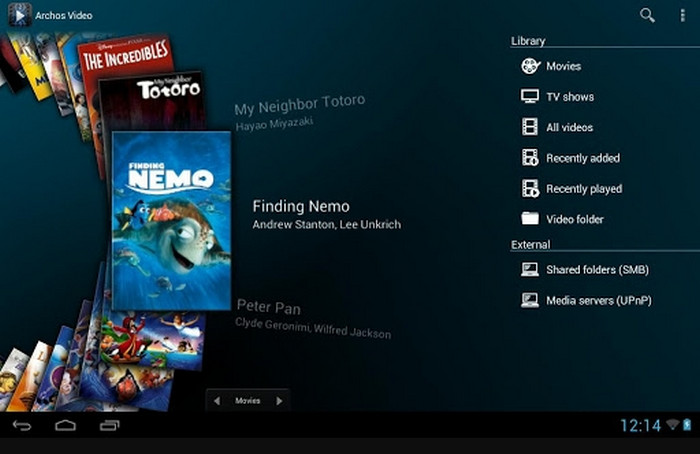Click the Movies label between arrows

coord(248,401)
